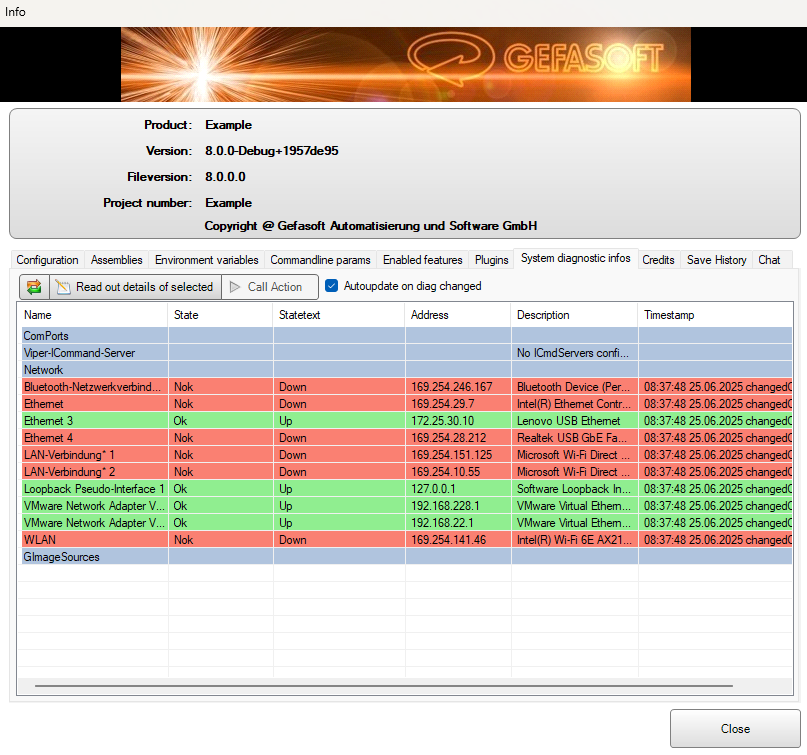Click the version text 8.0.0-Debug+1957de95
The image size is (807, 755).
[272, 151]
